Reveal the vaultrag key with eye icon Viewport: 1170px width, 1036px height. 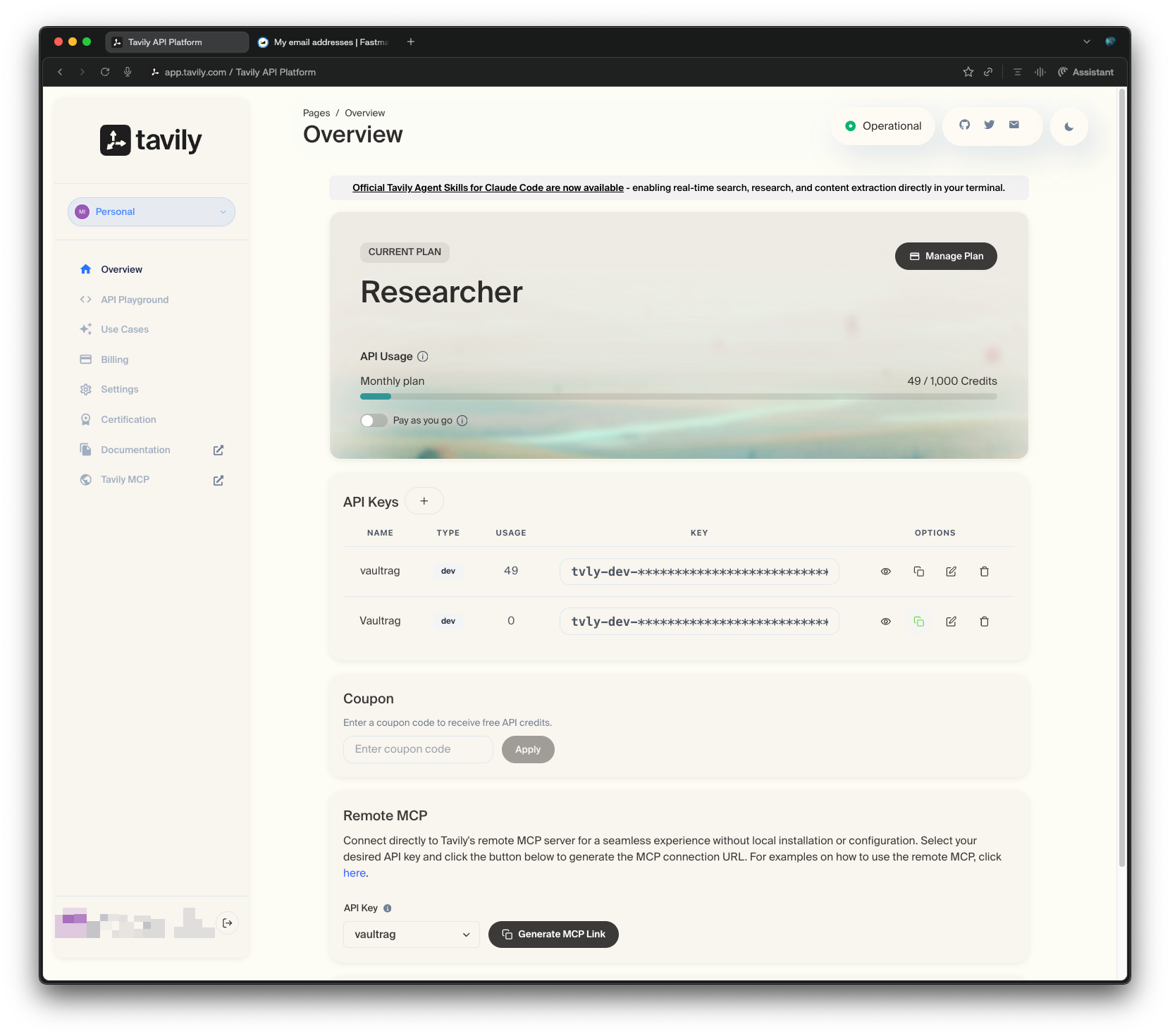[x=885, y=572]
